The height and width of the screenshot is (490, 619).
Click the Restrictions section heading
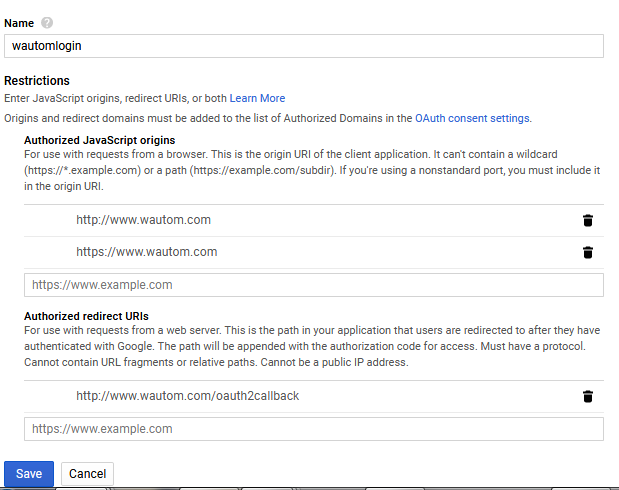[x=37, y=80]
